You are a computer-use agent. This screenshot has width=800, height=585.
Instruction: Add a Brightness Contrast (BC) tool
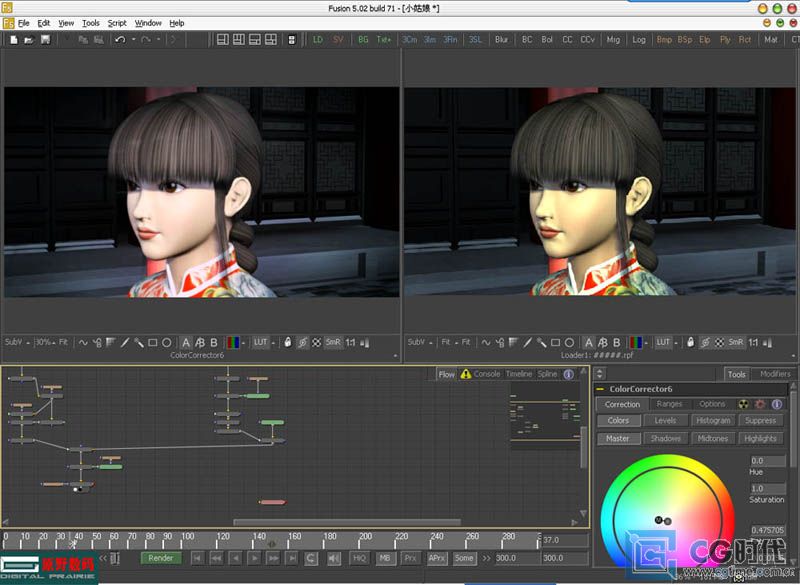(x=527, y=39)
